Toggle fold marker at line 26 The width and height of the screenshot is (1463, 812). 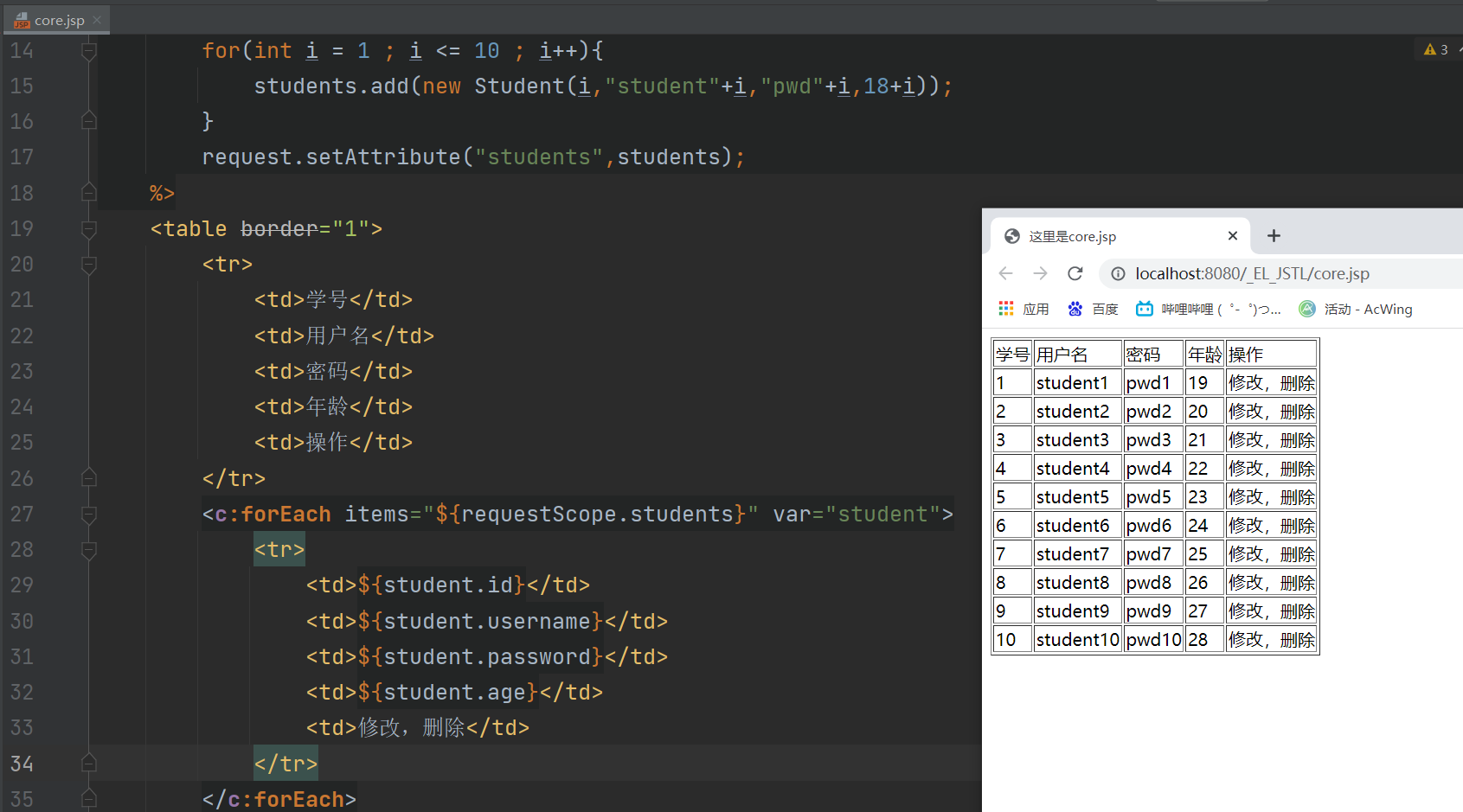pos(88,478)
